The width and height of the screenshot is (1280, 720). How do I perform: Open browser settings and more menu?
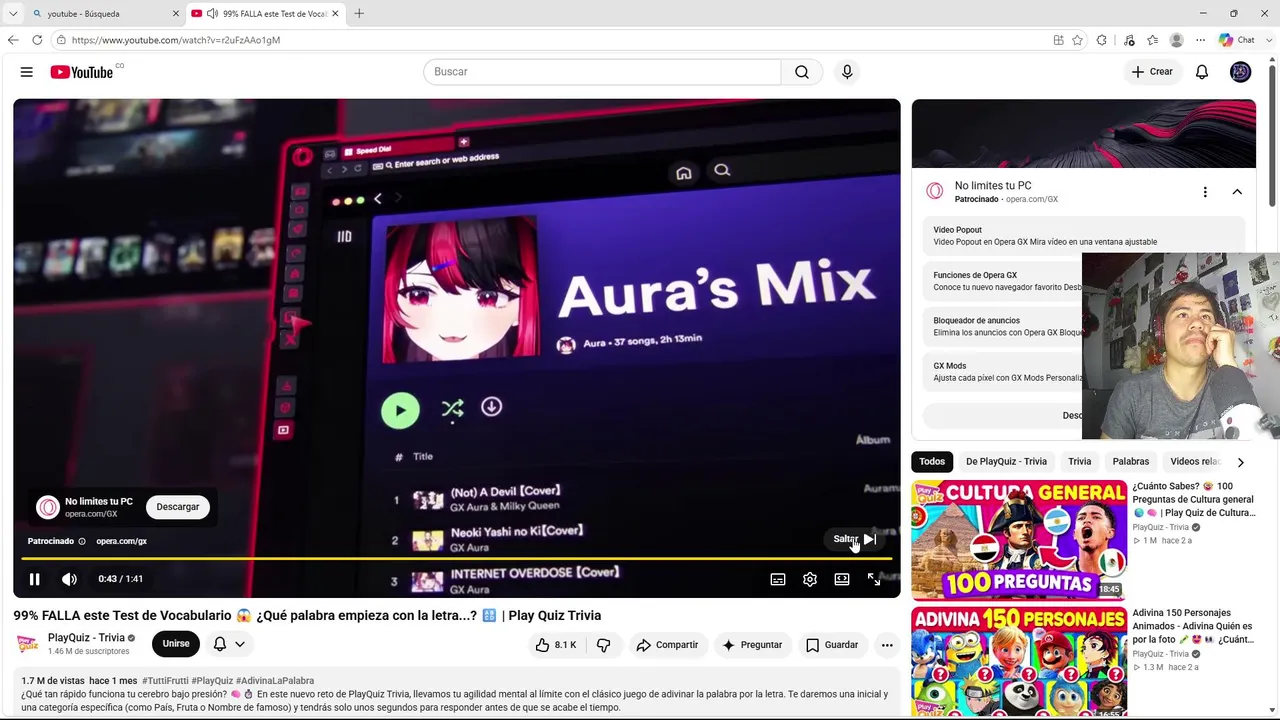coord(1200,40)
